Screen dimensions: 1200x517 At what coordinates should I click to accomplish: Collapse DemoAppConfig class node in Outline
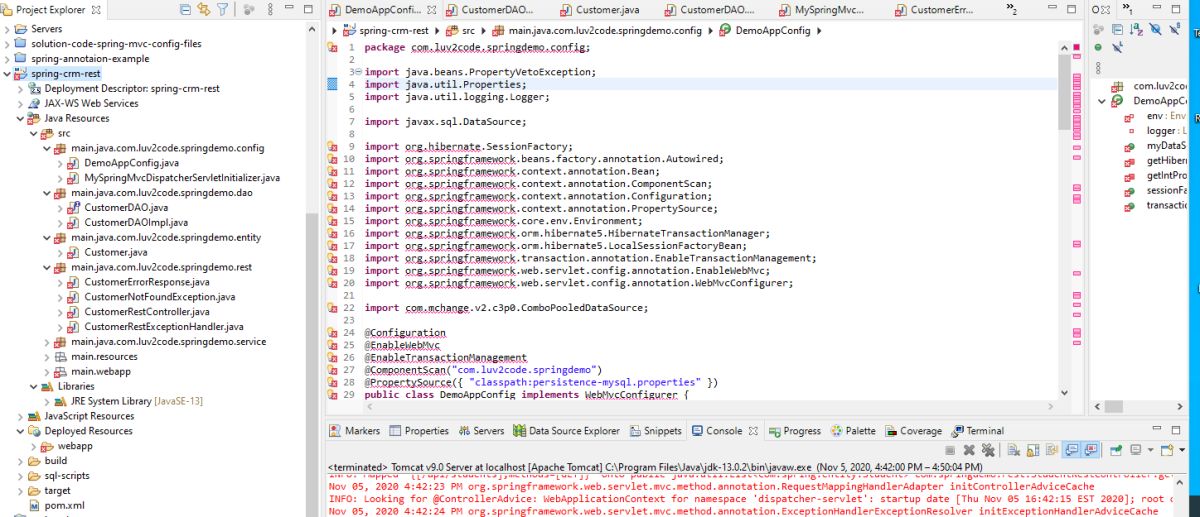pyautogui.click(x=1101, y=101)
